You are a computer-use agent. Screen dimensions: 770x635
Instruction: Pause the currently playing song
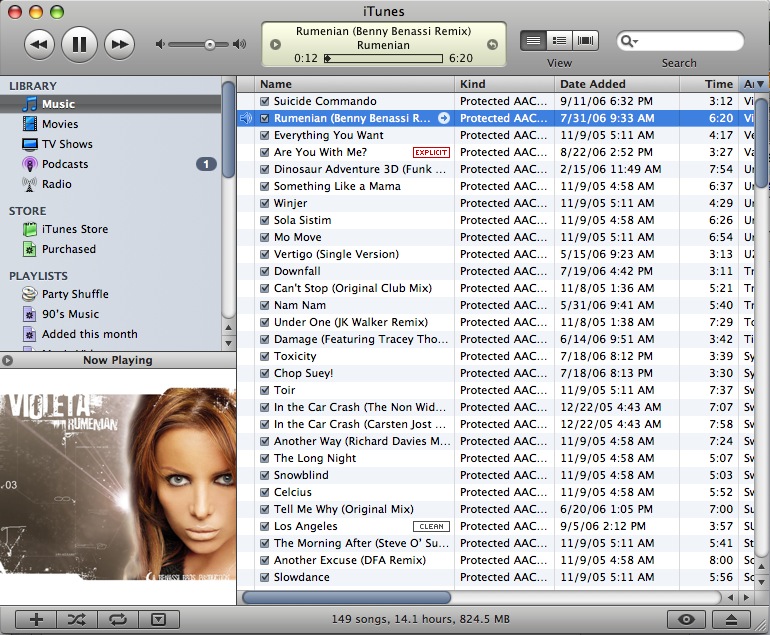point(79,44)
